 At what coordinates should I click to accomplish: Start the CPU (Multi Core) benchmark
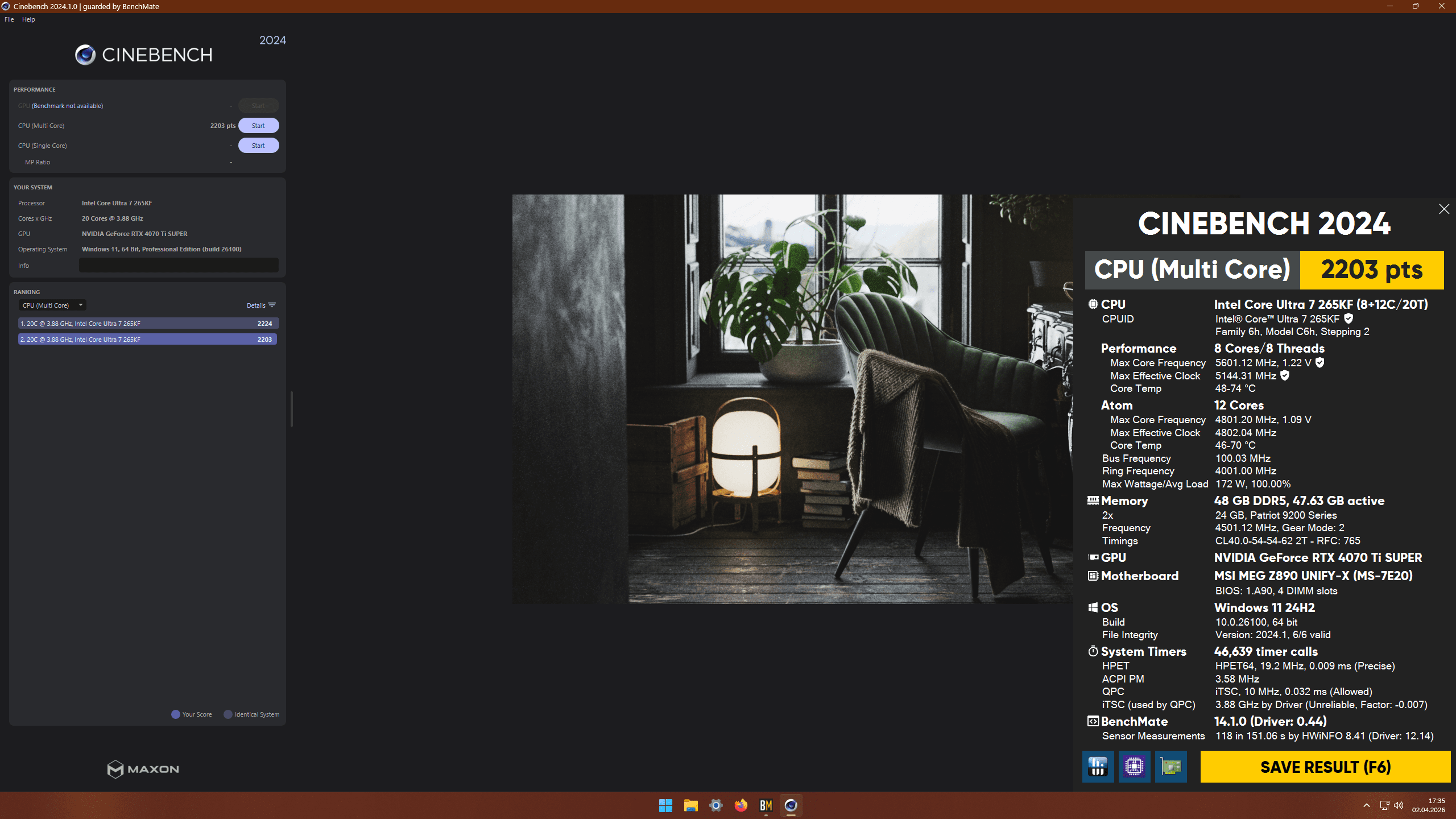[258, 126]
